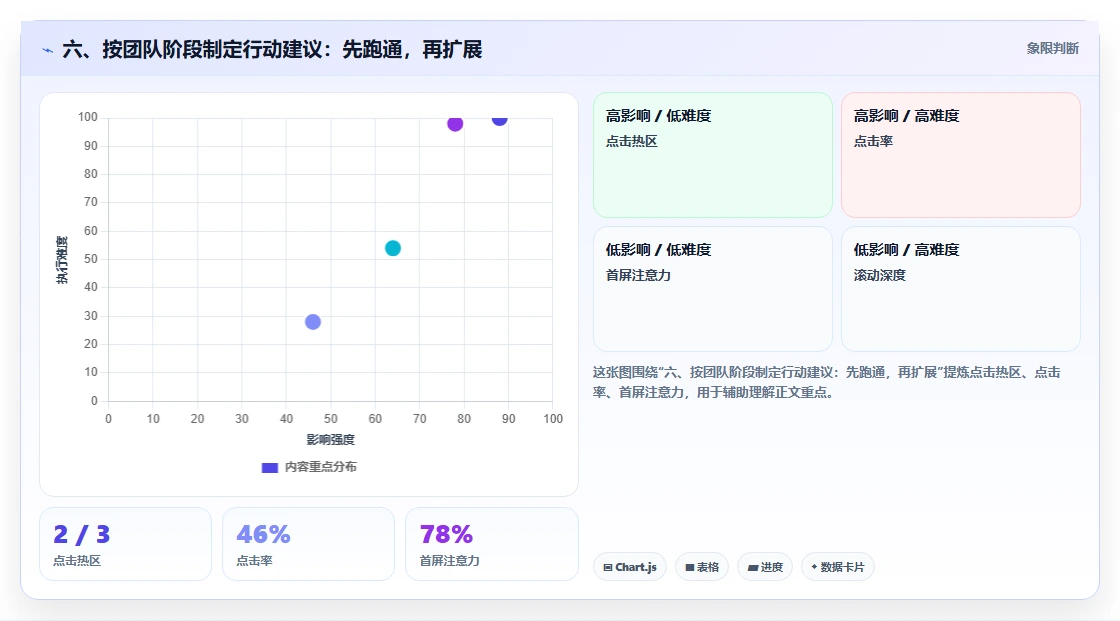This screenshot has height=621, width=1120.
Task: Click the 象限判断 label in header
Action: (1052, 49)
